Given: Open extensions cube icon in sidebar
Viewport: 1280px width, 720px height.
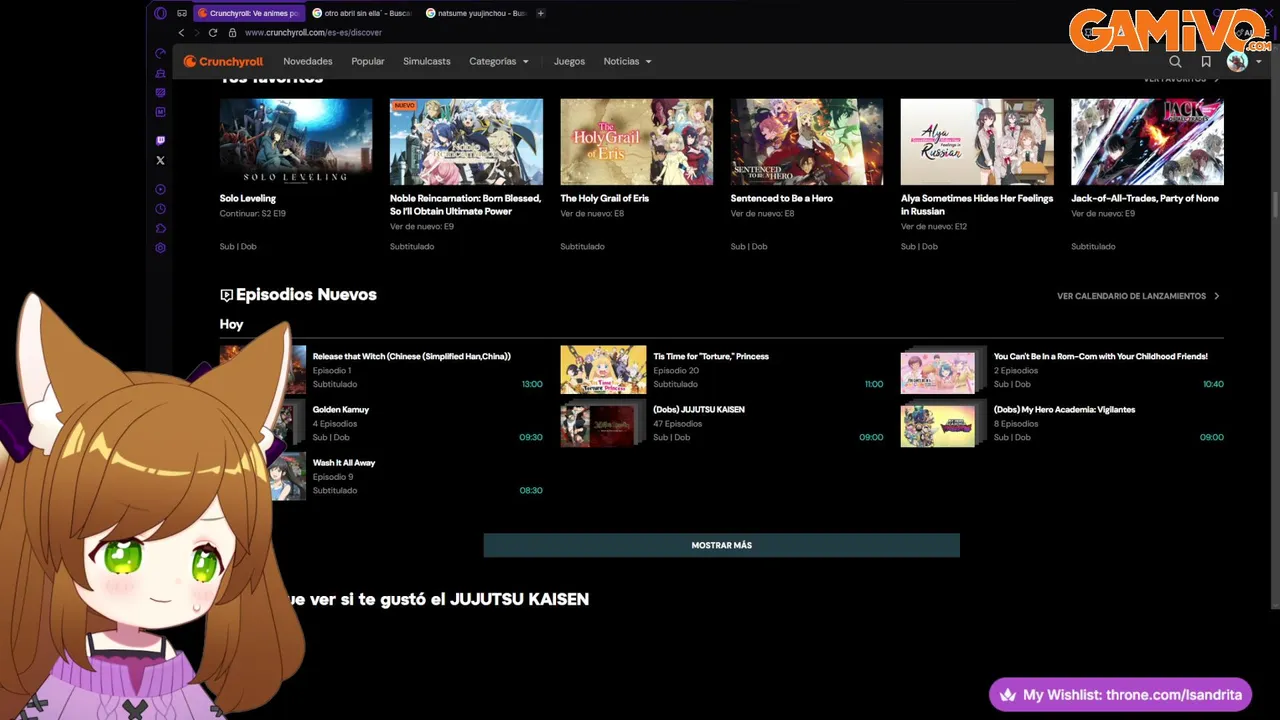Looking at the screenshot, I should [160, 228].
